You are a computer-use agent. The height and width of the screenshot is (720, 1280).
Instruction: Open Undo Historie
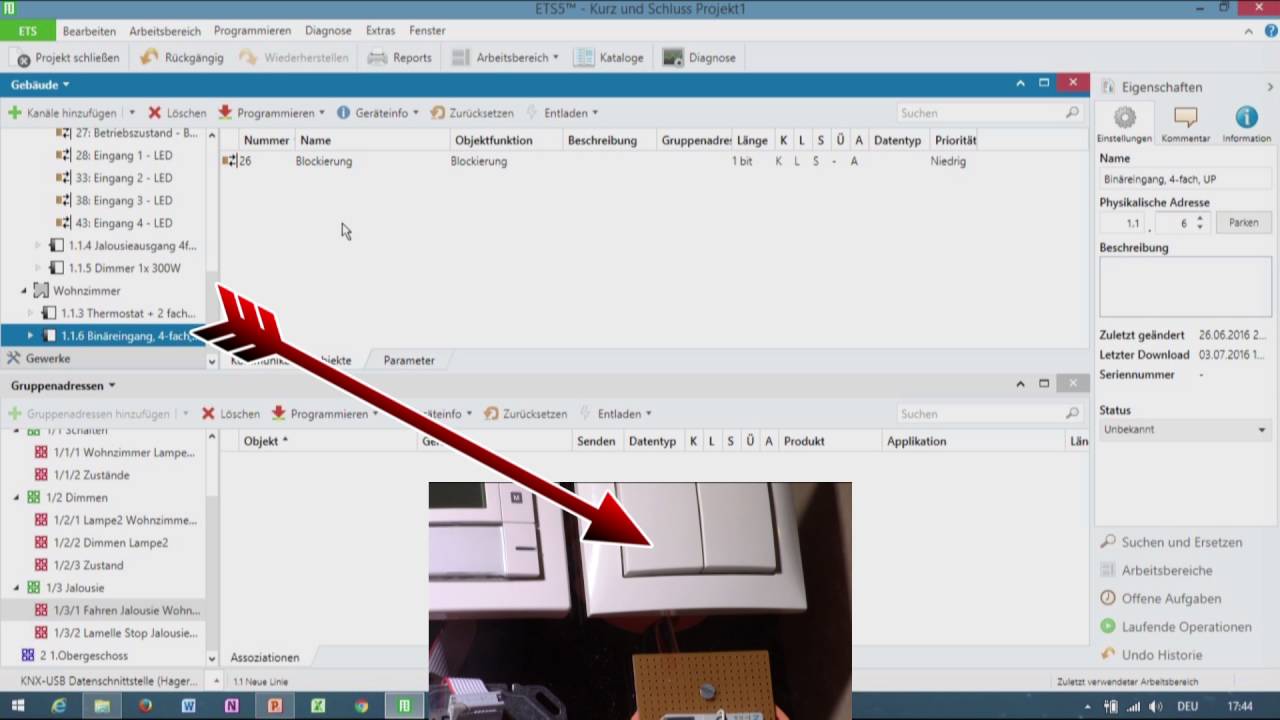coord(1152,655)
